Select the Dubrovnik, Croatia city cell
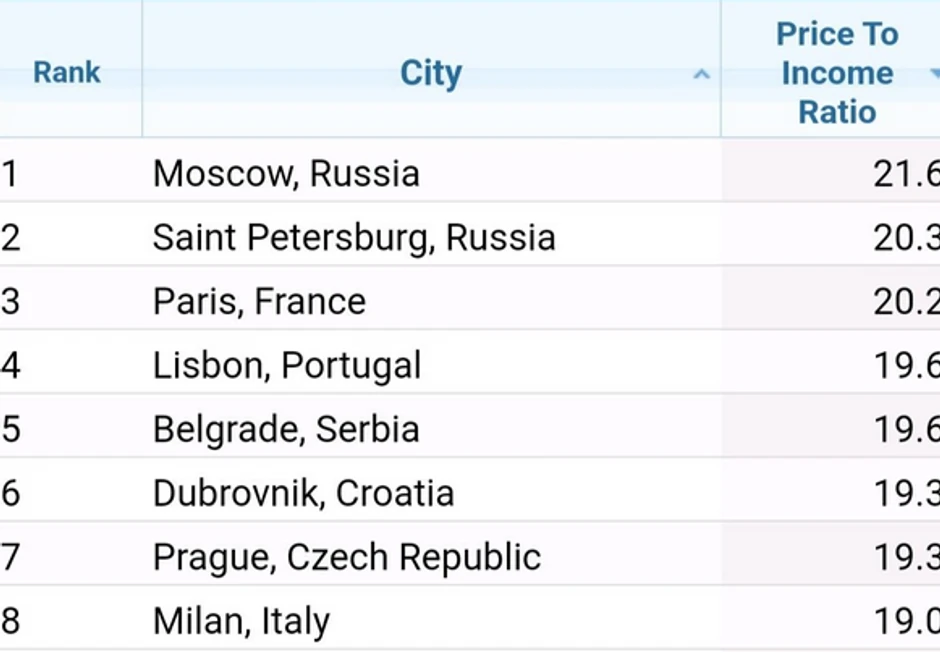 click(303, 494)
